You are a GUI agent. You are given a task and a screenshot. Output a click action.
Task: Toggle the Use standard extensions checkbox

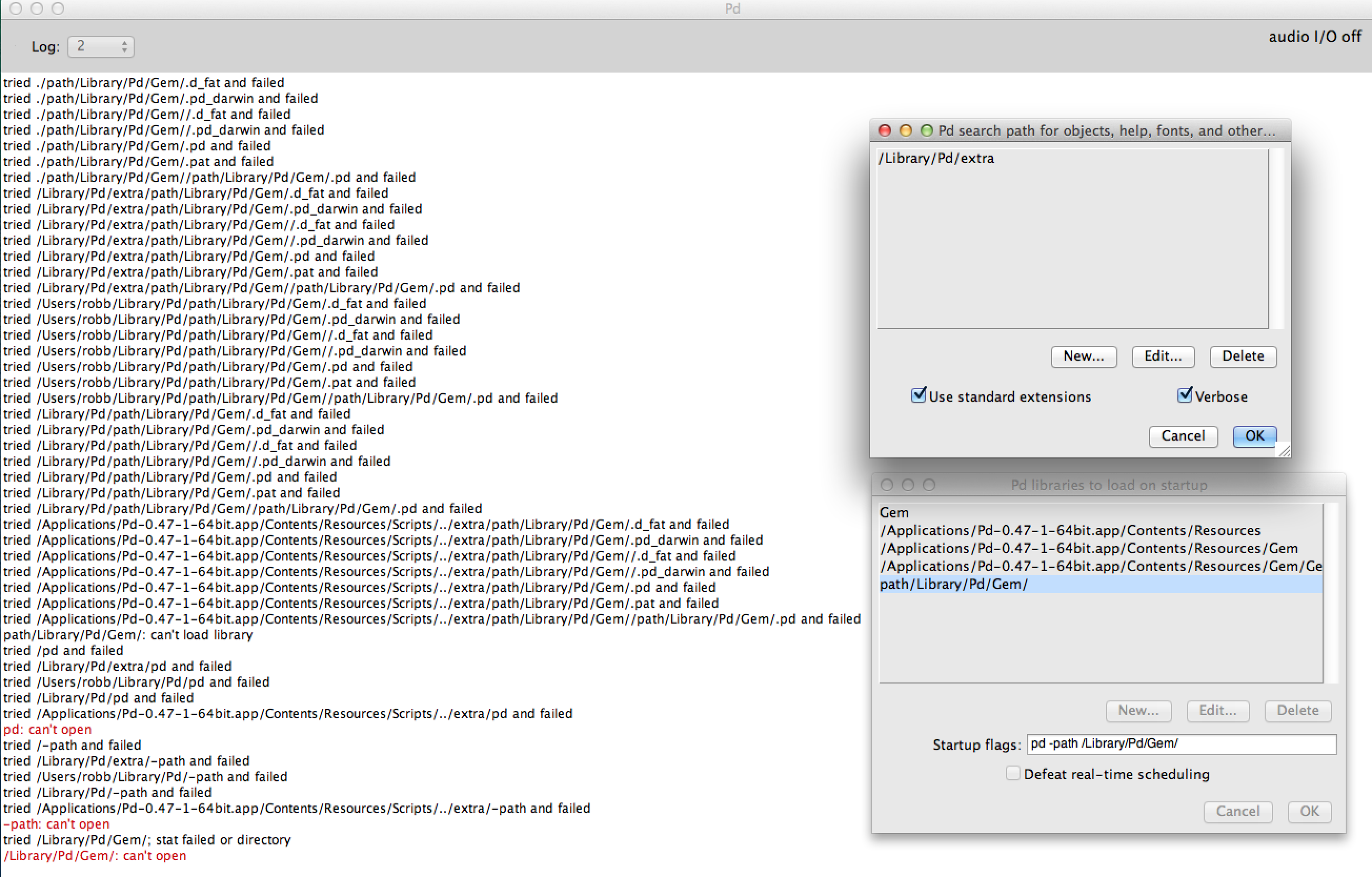point(919,395)
